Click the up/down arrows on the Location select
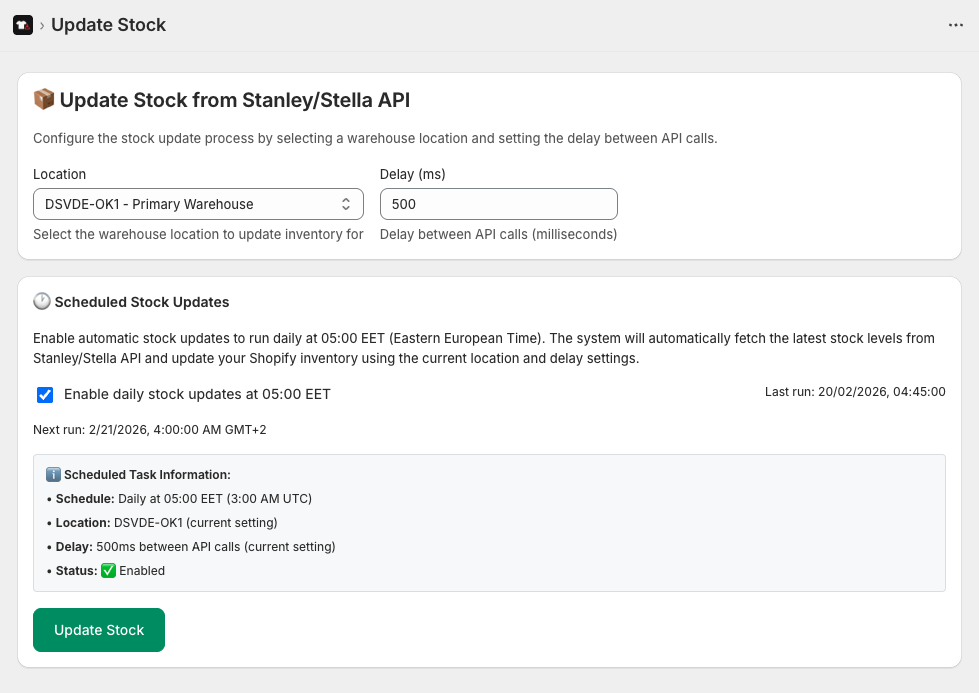Image resolution: width=979 pixels, height=693 pixels. click(x=346, y=204)
